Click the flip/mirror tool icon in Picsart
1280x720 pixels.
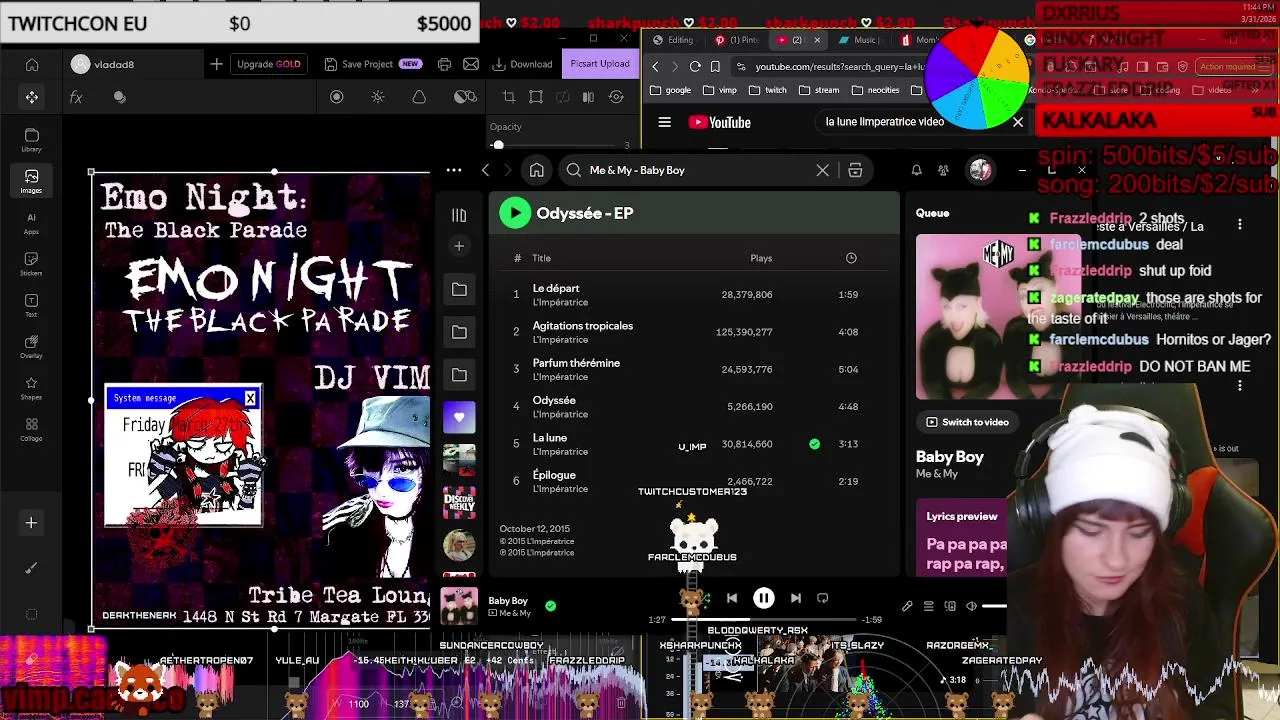tap(588, 97)
